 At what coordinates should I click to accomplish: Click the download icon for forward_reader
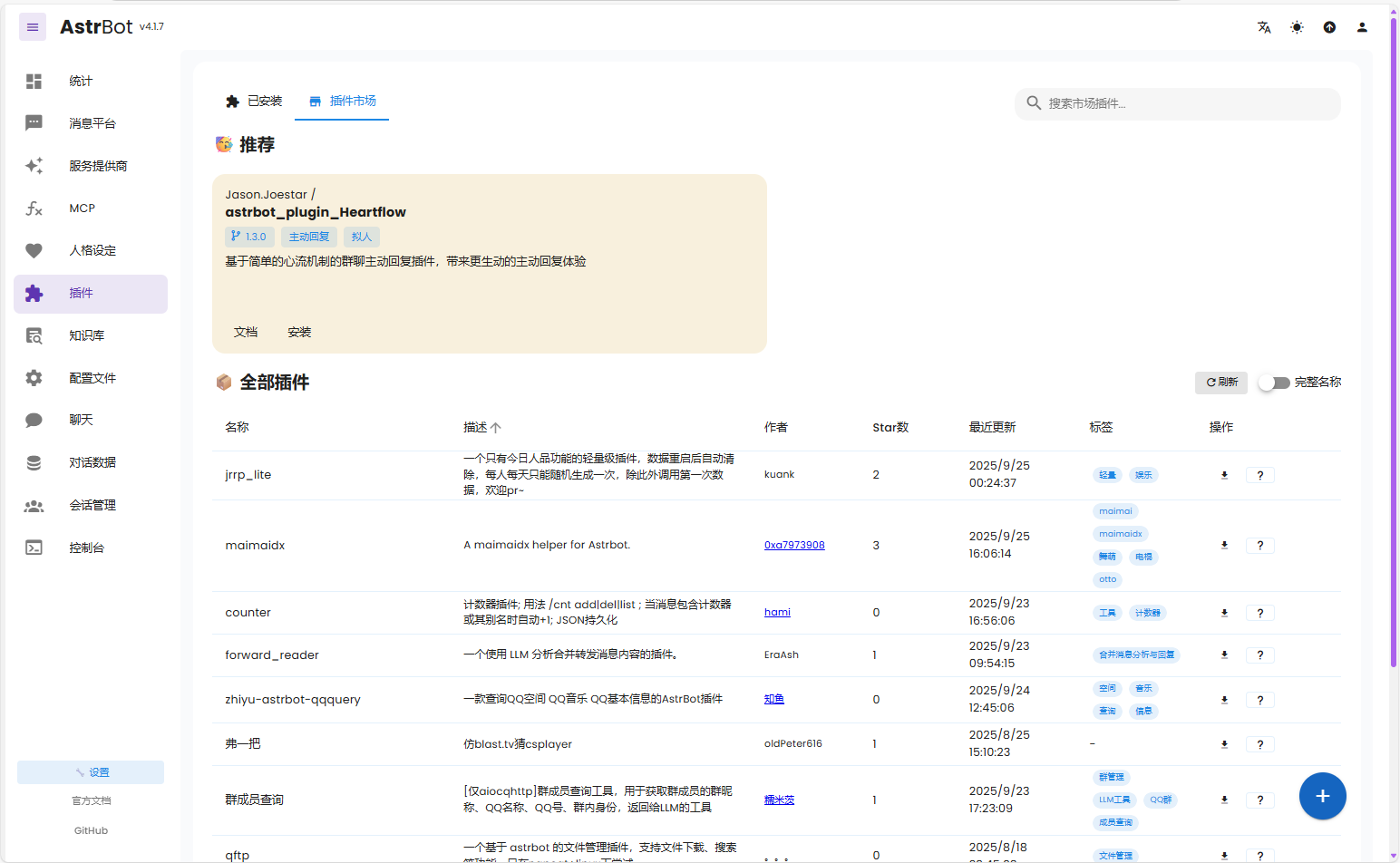(x=1224, y=655)
